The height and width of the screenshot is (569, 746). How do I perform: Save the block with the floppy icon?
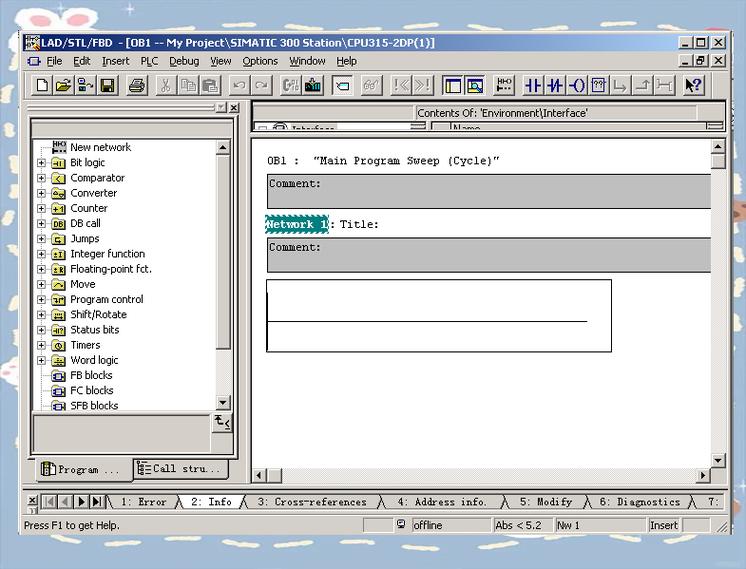click(x=108, y=86)
